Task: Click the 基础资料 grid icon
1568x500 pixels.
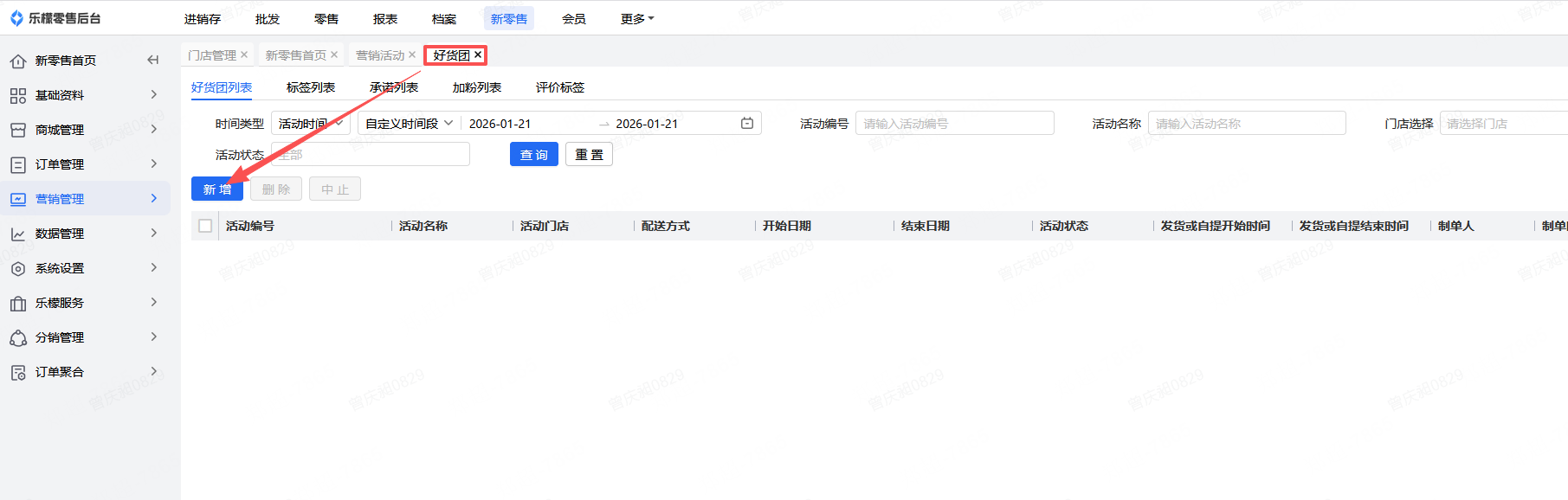Action: [18, 95]
